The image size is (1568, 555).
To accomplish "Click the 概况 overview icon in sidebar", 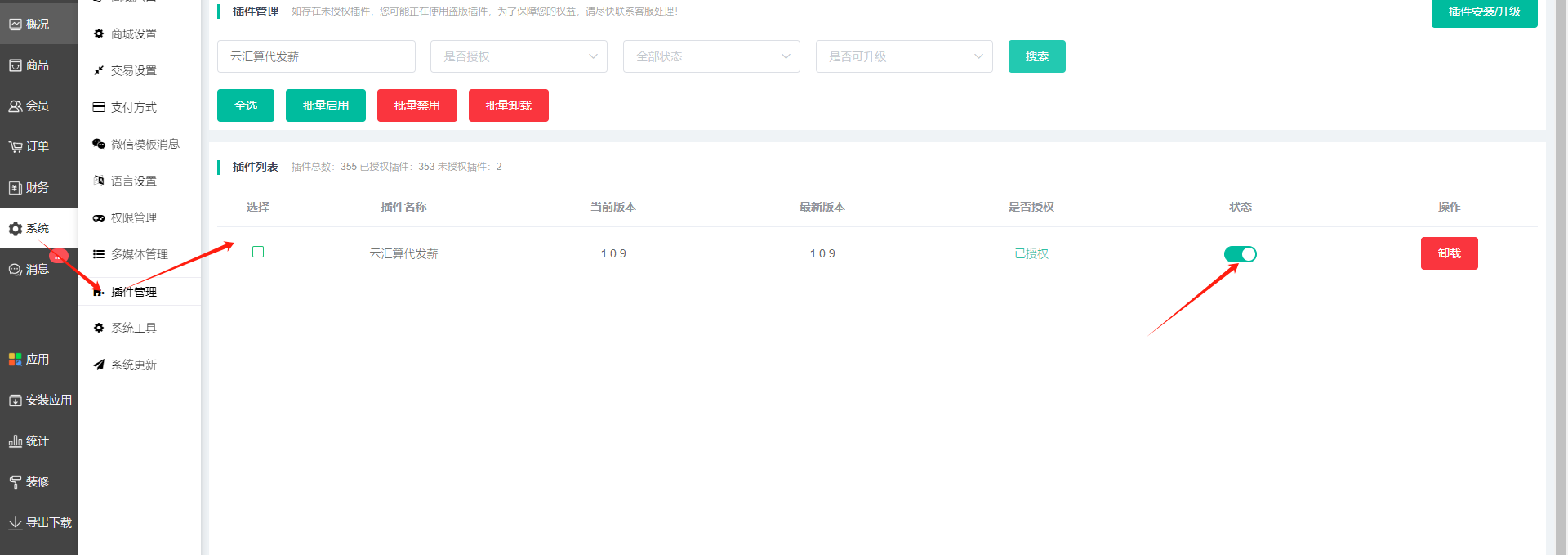I will 15,25.
